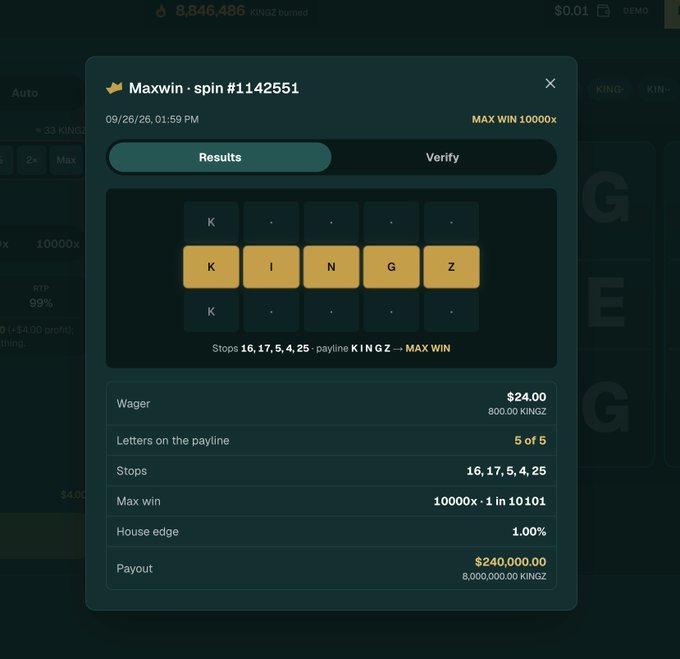Click the crown icon beside Maxwin title
The image size is (680, 659).
pyautogui.click(x=114, y=88)
